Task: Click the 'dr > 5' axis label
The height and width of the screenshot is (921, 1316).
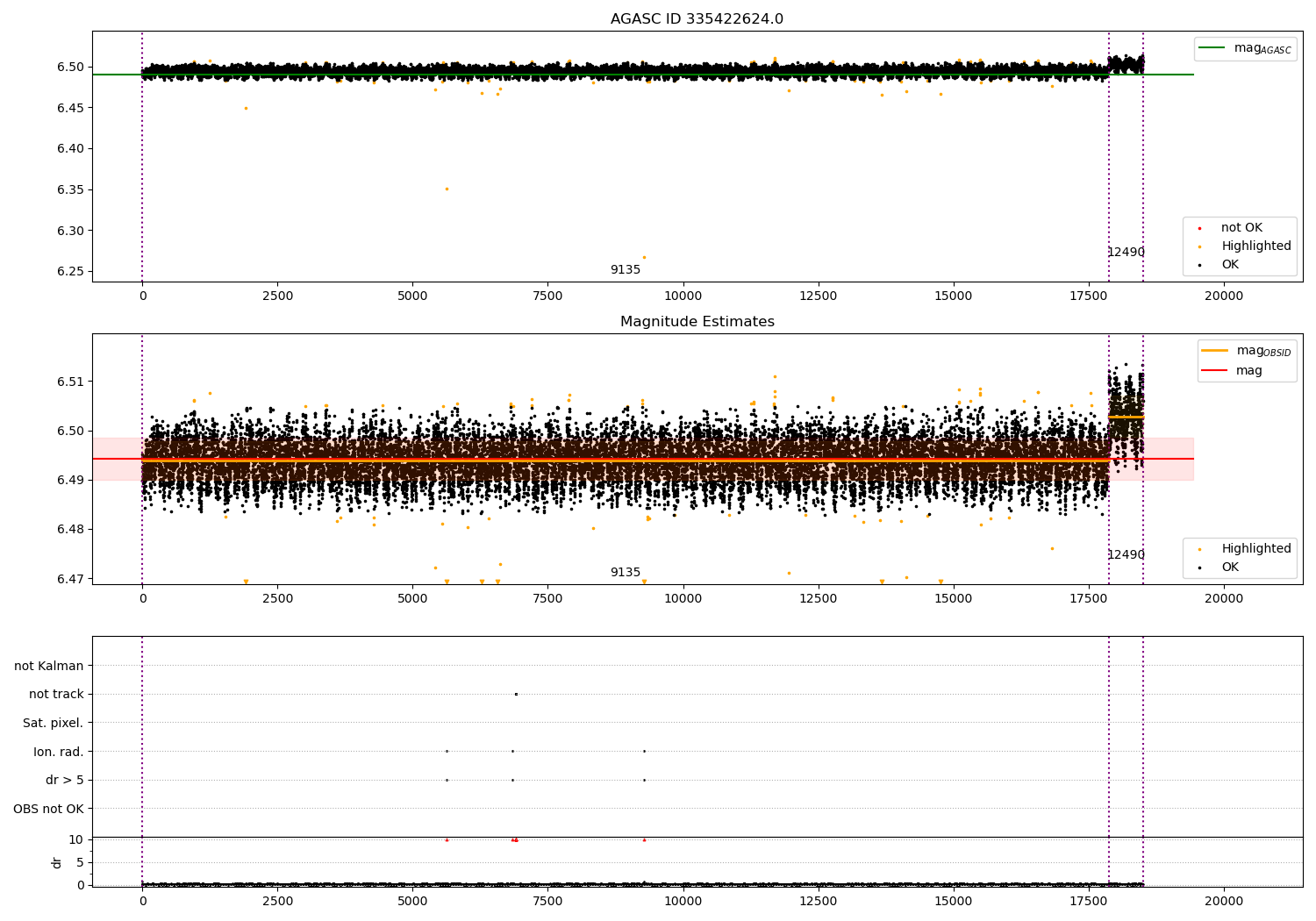Action: pos(65,780)
